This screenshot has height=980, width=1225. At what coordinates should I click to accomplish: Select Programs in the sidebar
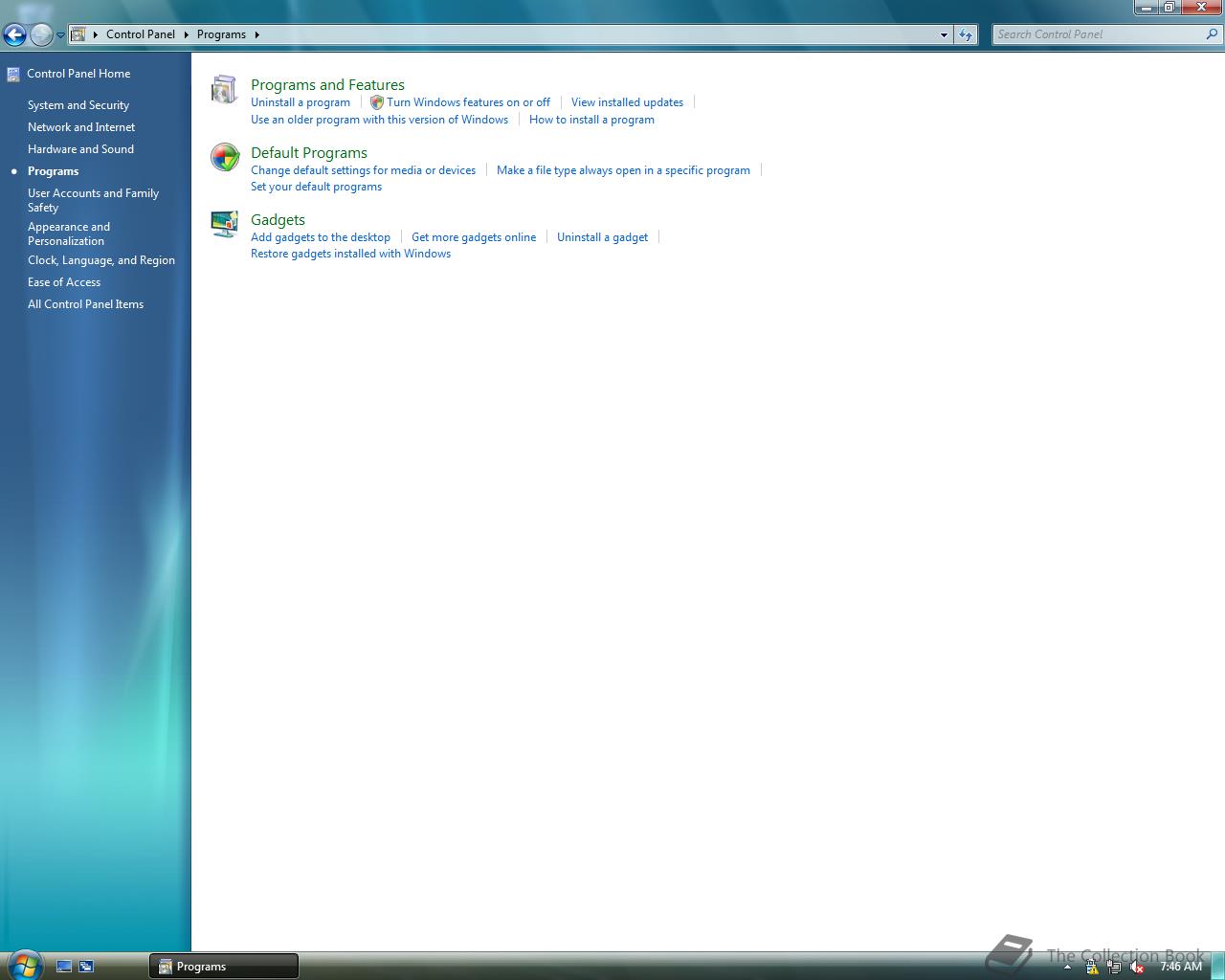(53, 171)
